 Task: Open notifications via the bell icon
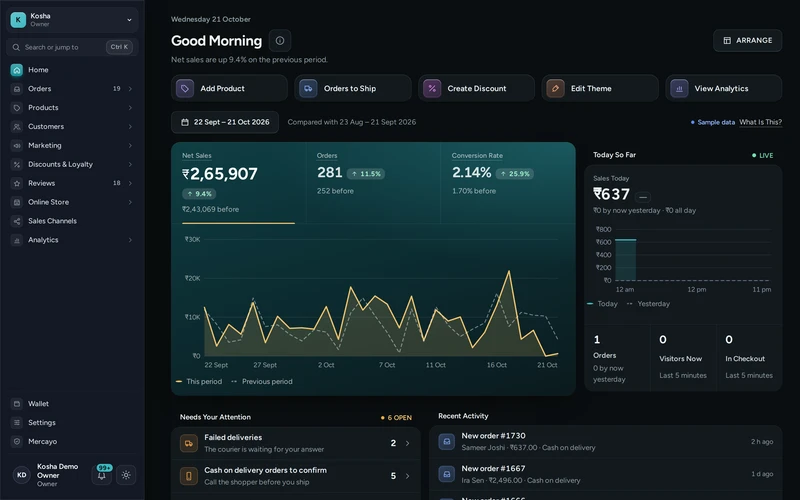coord(102,475)
